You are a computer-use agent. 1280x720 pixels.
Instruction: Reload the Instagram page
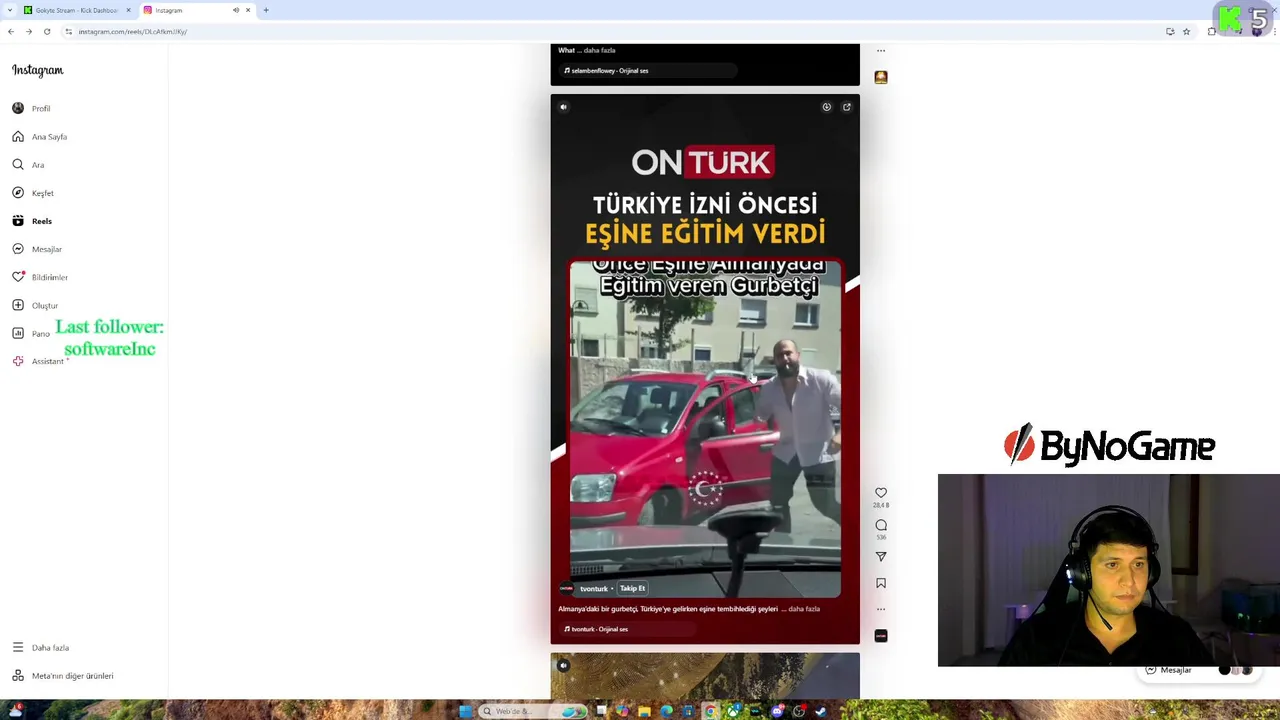47,31
